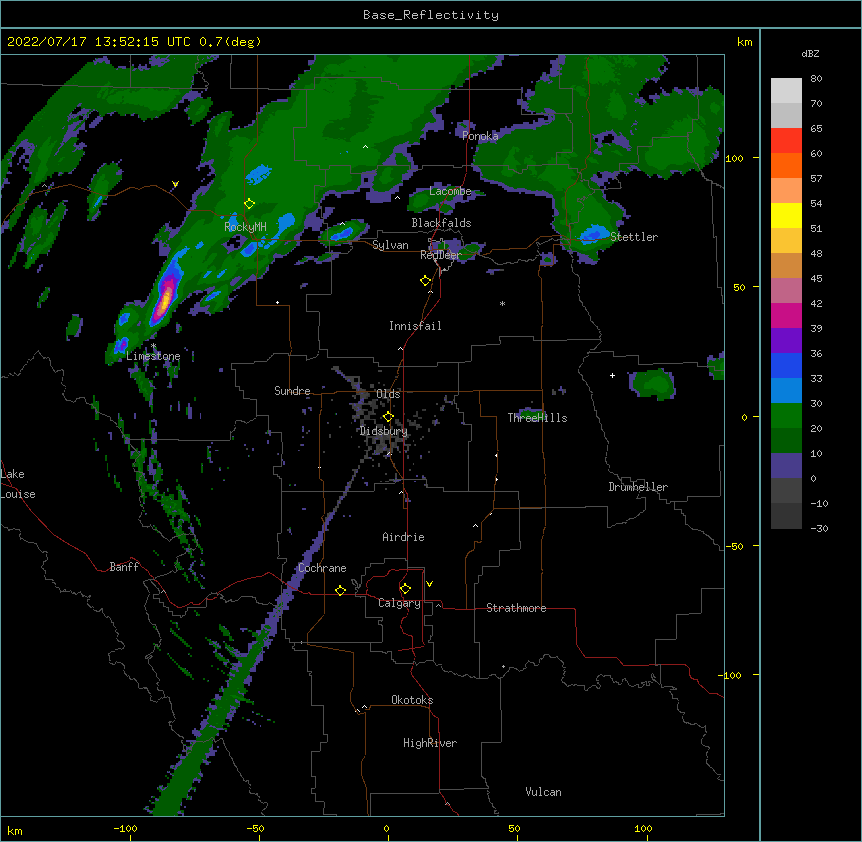Click the RedDeer label
Image resolution: width=862 pixels, height=842 pixels.
click(440, 255)
